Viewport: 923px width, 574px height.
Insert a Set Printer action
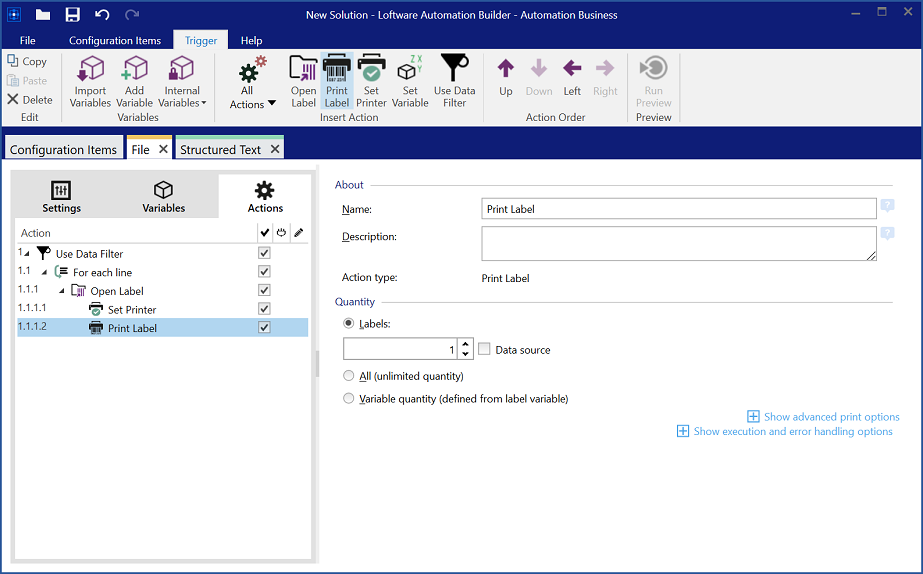[x=371, y=81]
